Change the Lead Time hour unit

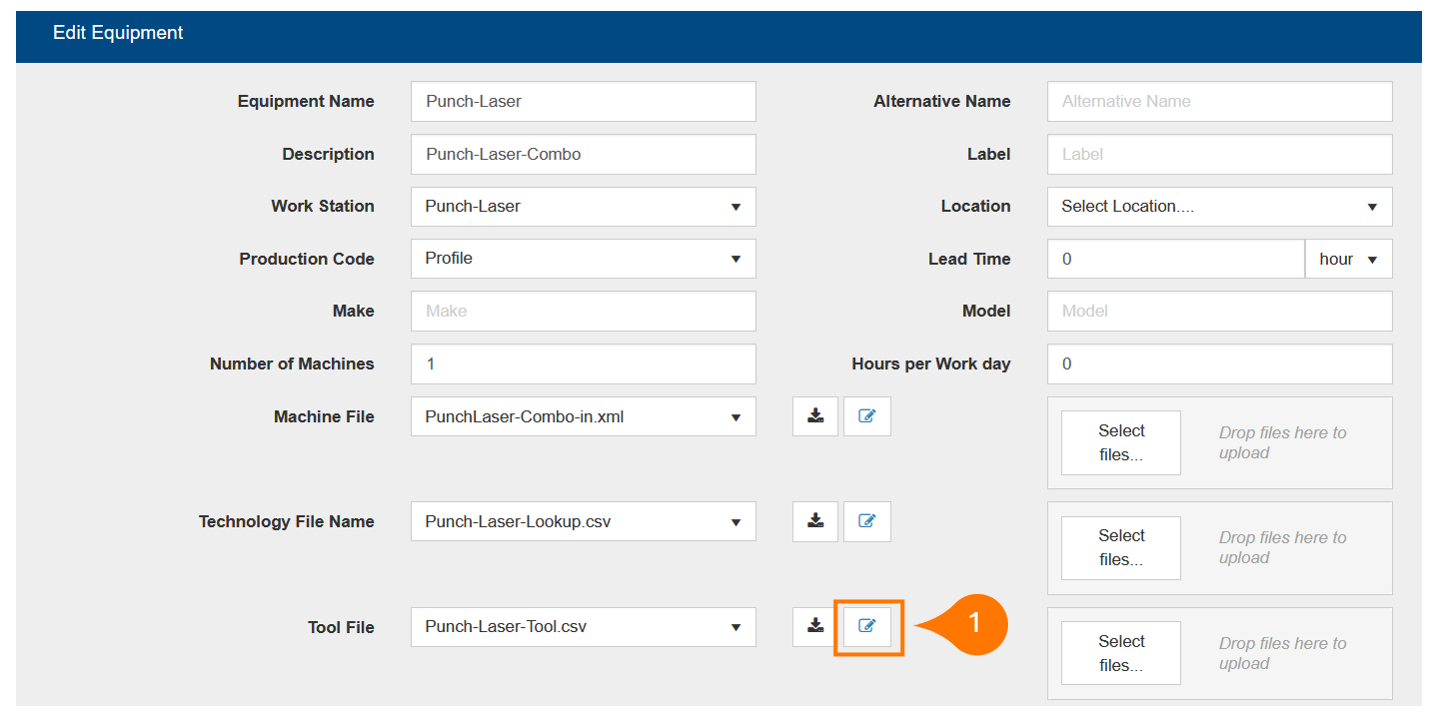coord(1348,259)
